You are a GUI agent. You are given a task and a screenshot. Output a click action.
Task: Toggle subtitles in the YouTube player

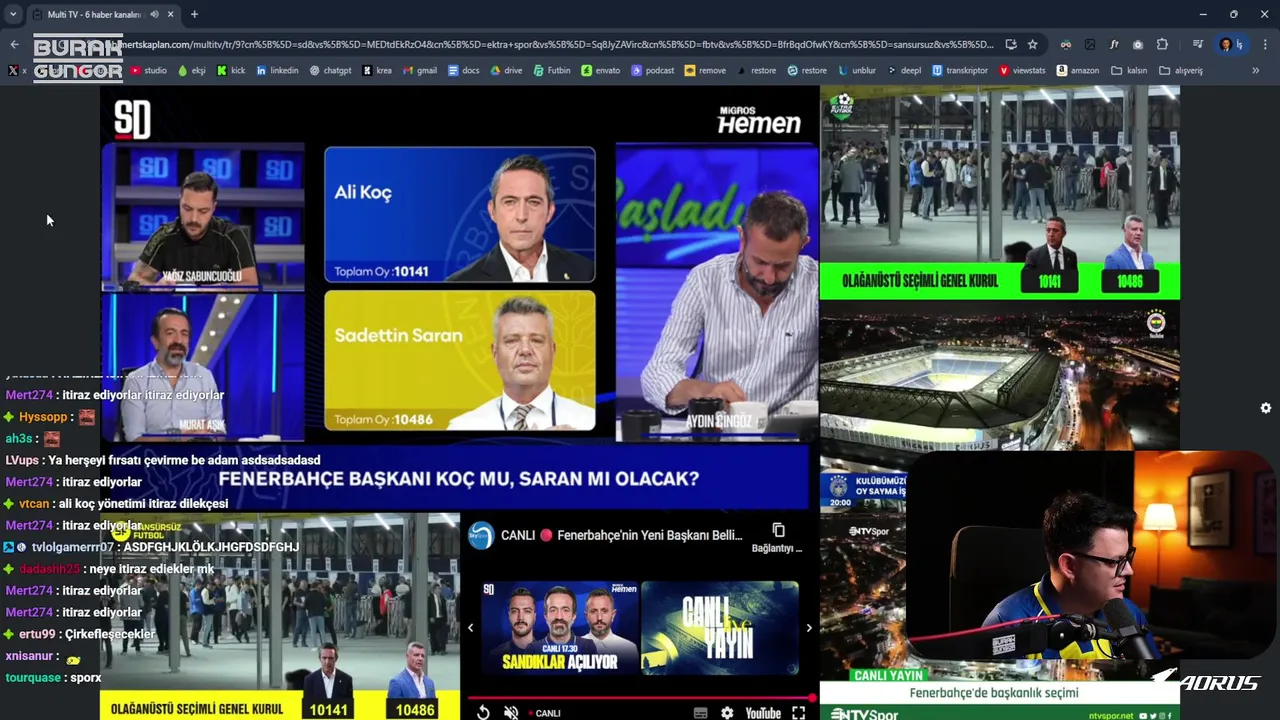click(700, 713)
